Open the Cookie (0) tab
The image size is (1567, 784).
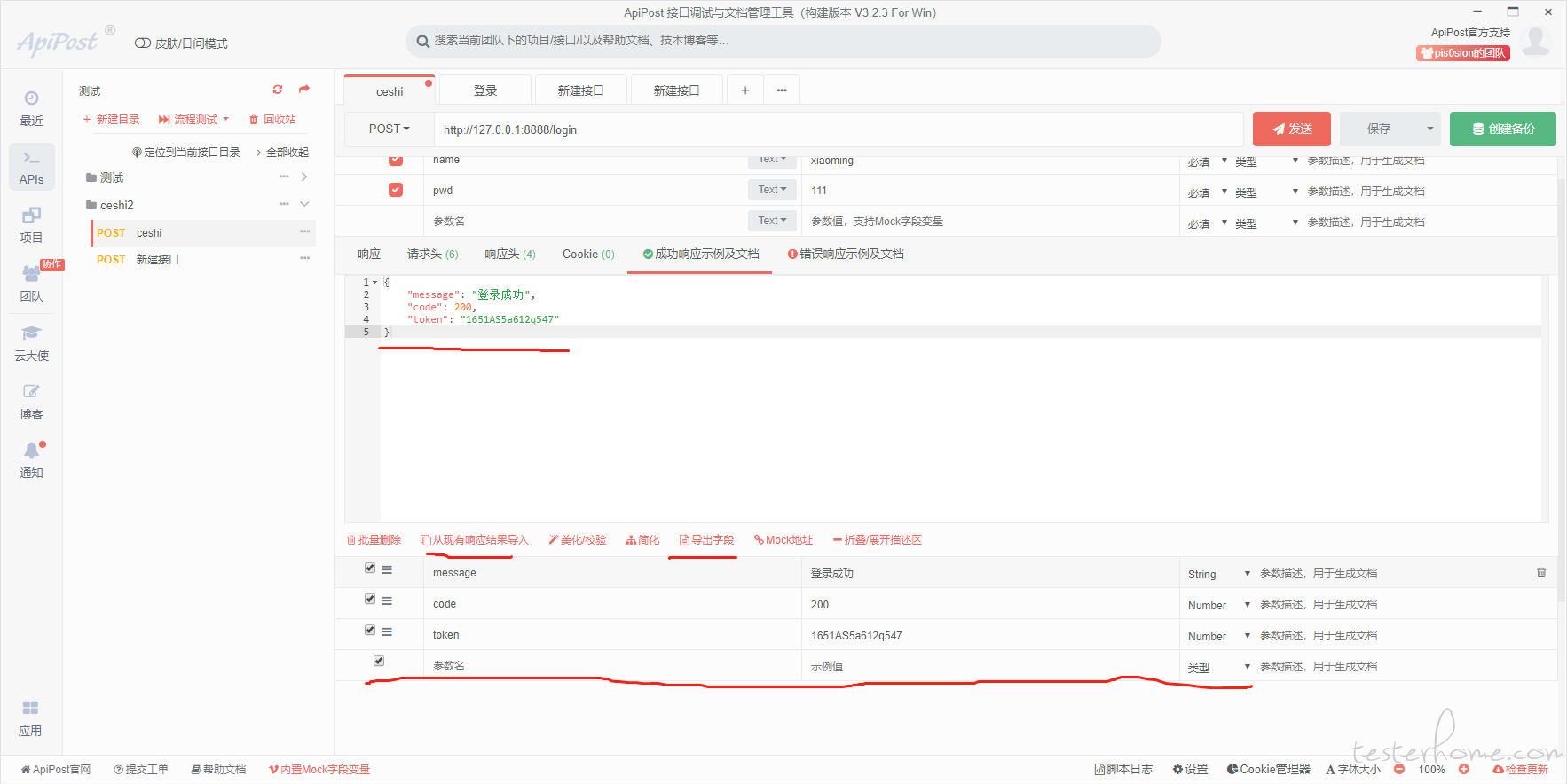(588, 254)
